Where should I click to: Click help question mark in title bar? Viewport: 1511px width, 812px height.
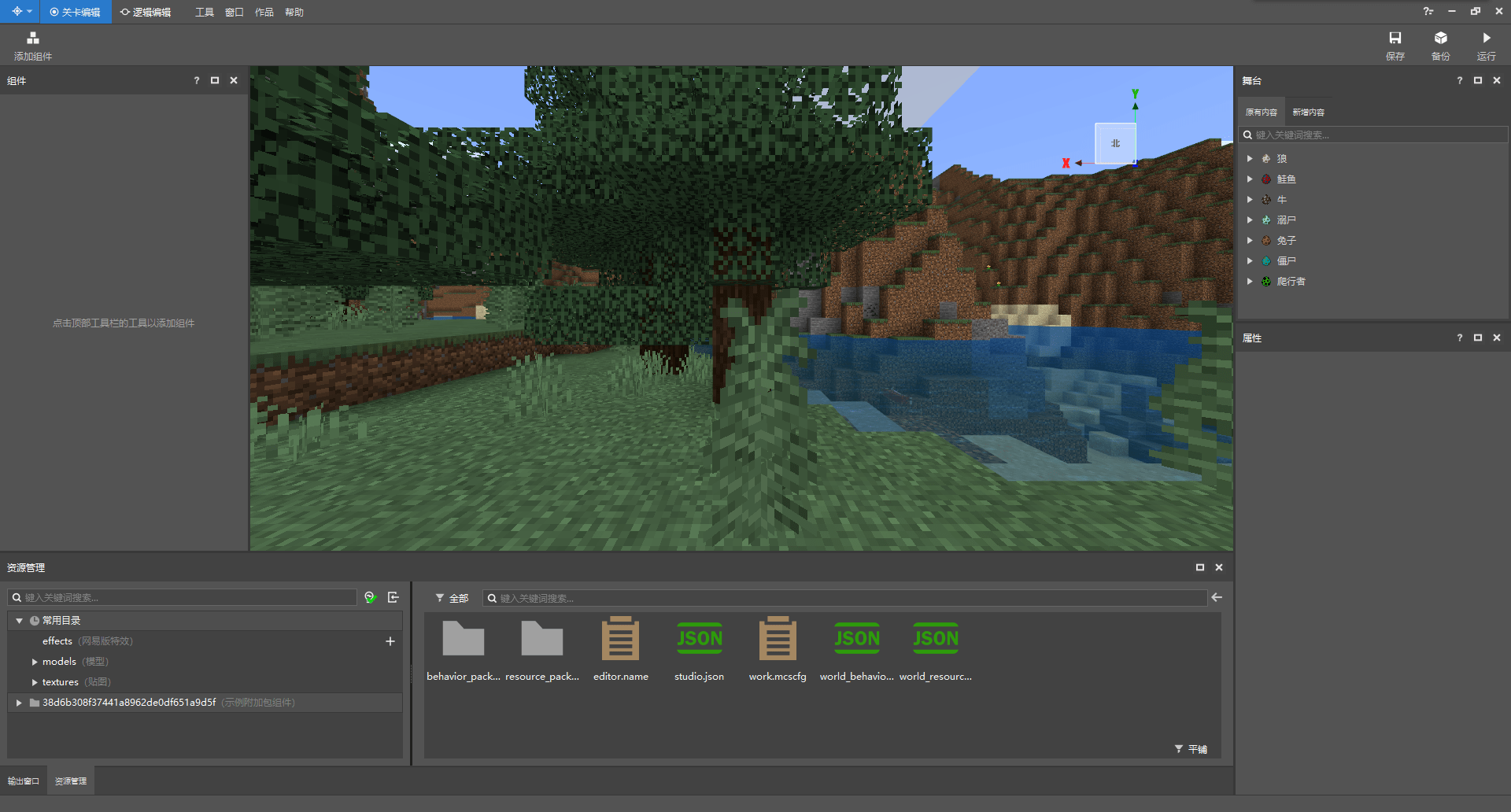coord(1428,11)
